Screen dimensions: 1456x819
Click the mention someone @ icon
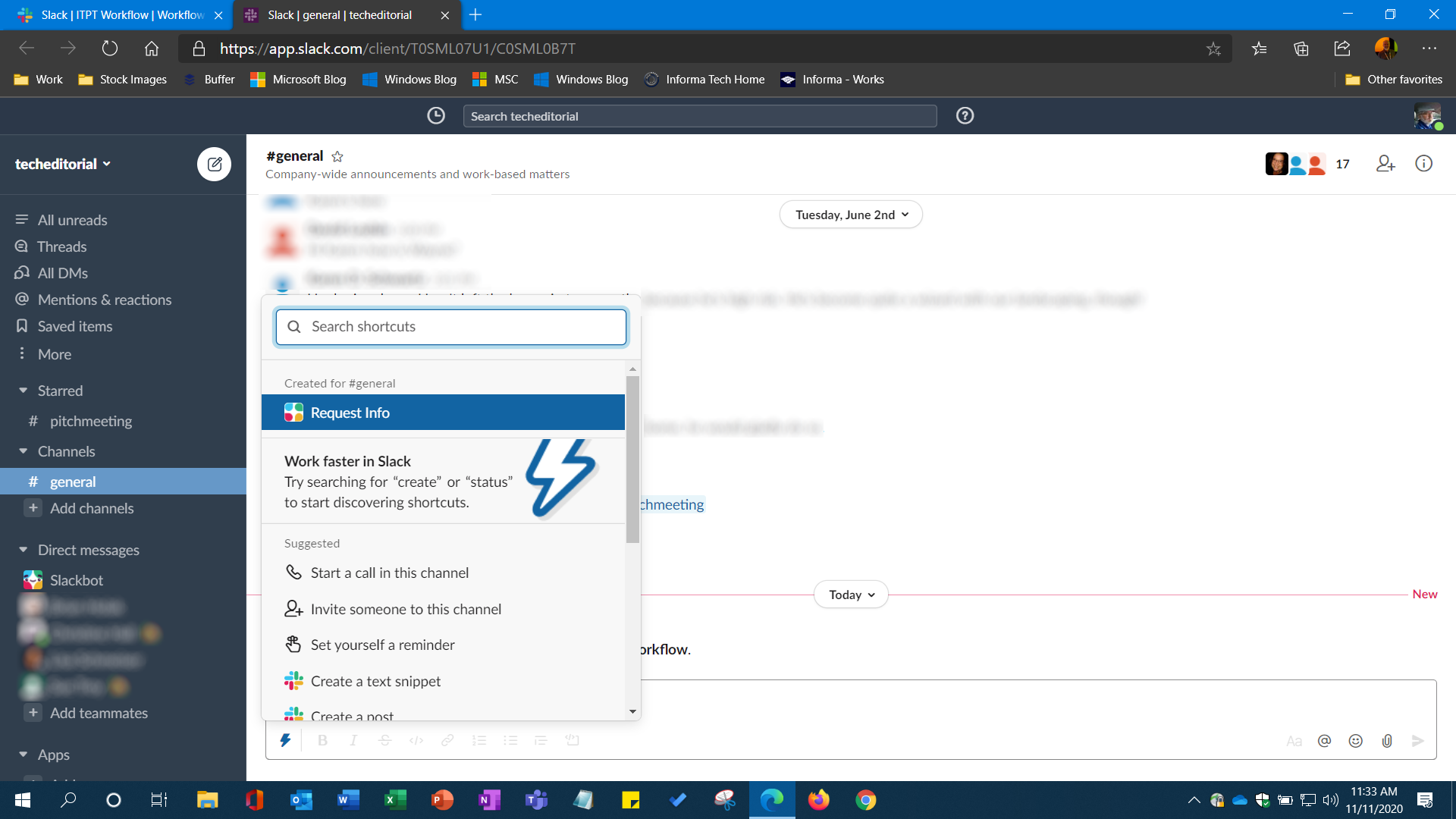click(1324, 741)
